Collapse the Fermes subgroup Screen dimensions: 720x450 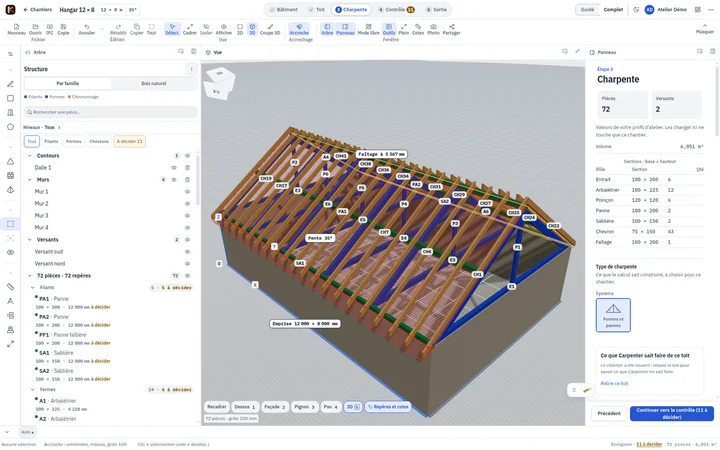click(33, 389)
